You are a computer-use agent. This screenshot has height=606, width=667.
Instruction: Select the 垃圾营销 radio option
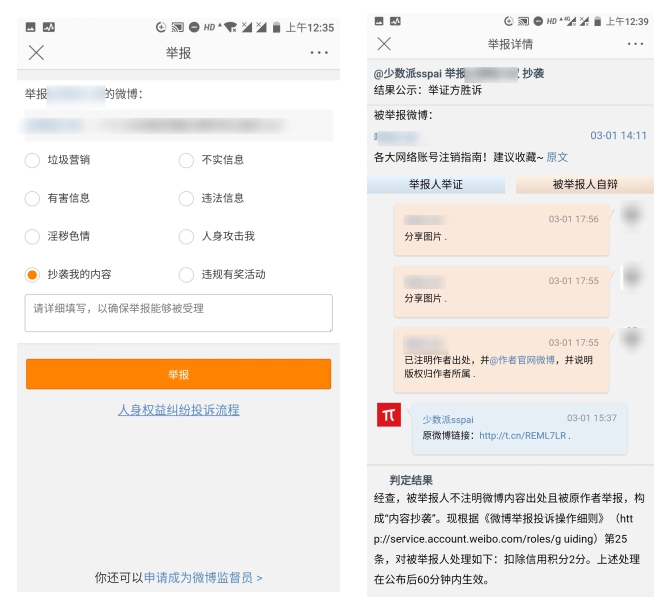click(x=32, y=160)
